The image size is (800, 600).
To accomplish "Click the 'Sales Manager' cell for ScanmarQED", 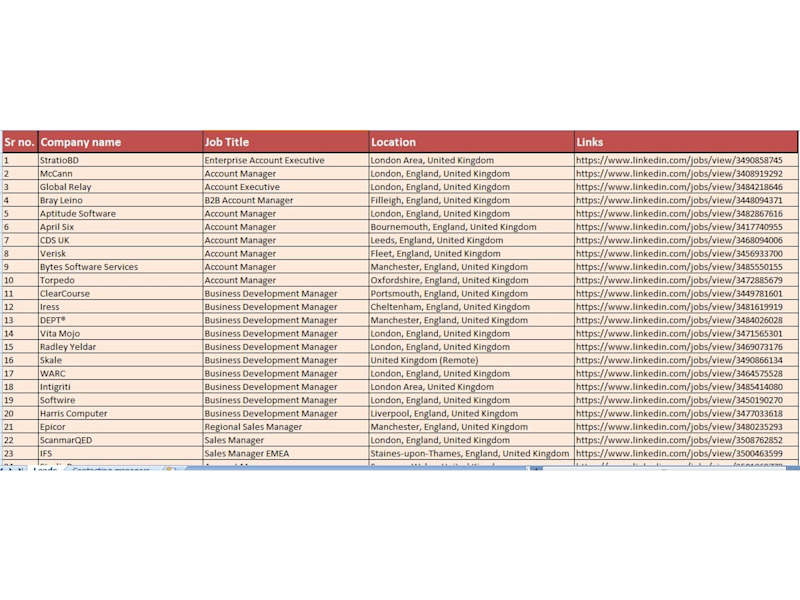I will pos(286,440).
